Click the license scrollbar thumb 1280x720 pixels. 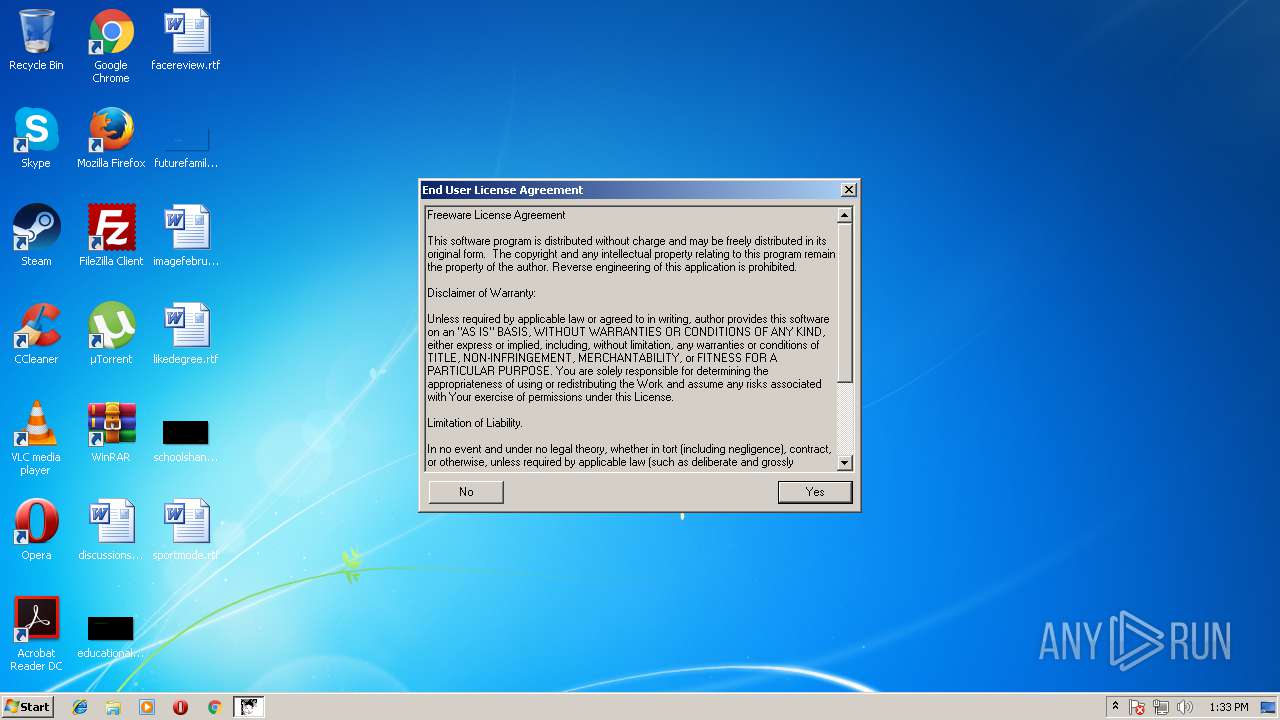[845, 303]
